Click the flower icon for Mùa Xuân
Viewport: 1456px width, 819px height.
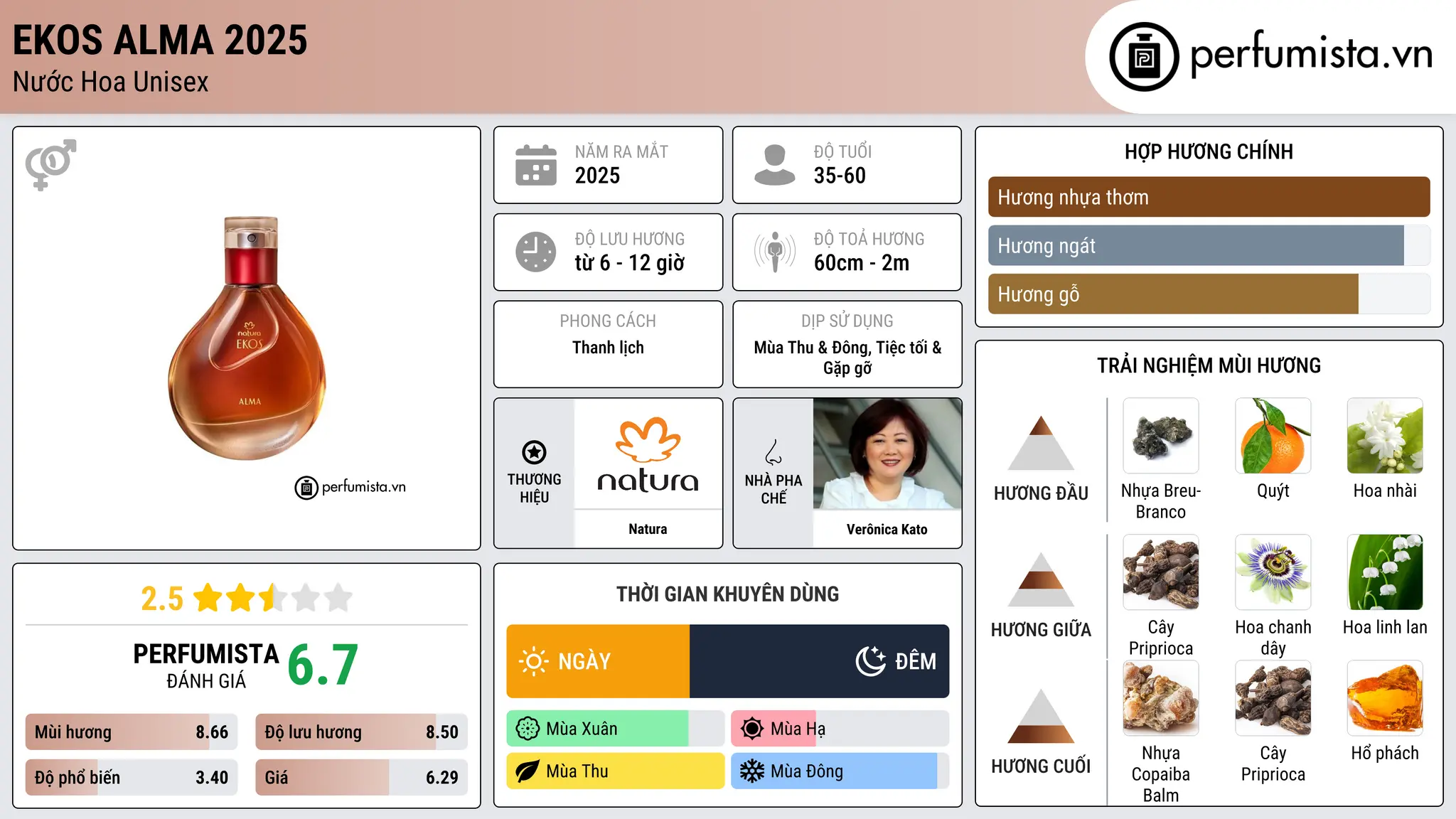[528, 729]
